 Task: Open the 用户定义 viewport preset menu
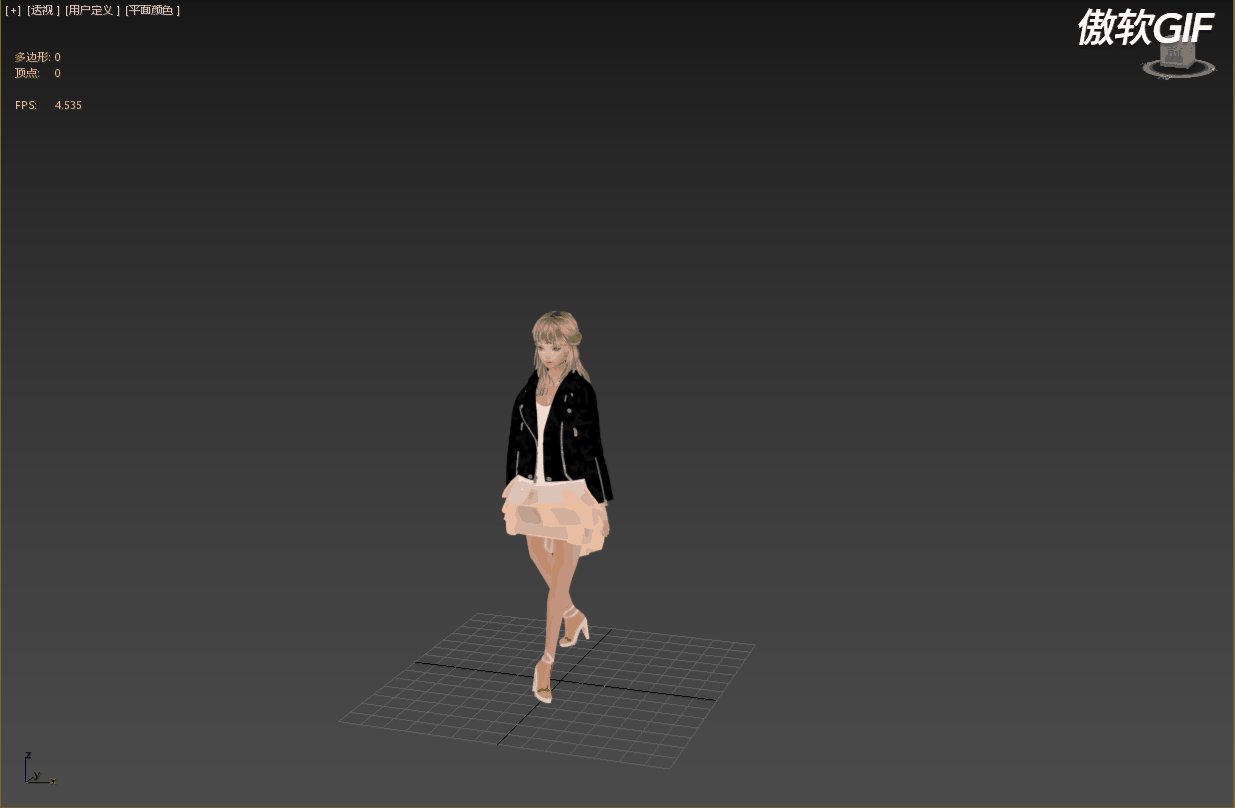(x=91, y=10)
